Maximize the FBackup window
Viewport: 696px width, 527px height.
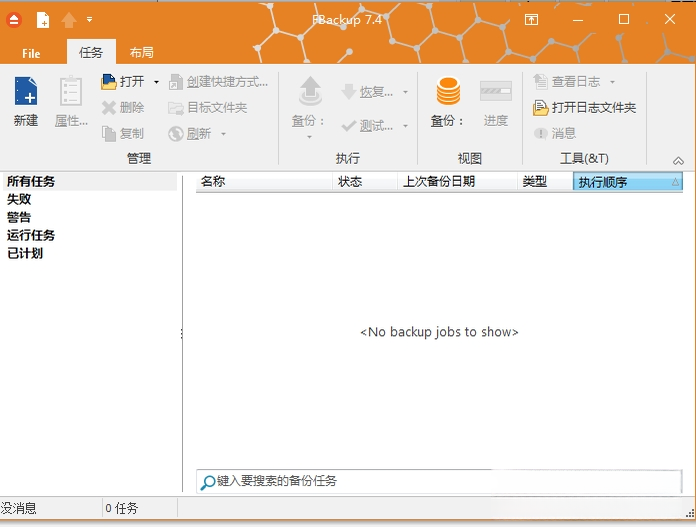click(x=624, y=19)
